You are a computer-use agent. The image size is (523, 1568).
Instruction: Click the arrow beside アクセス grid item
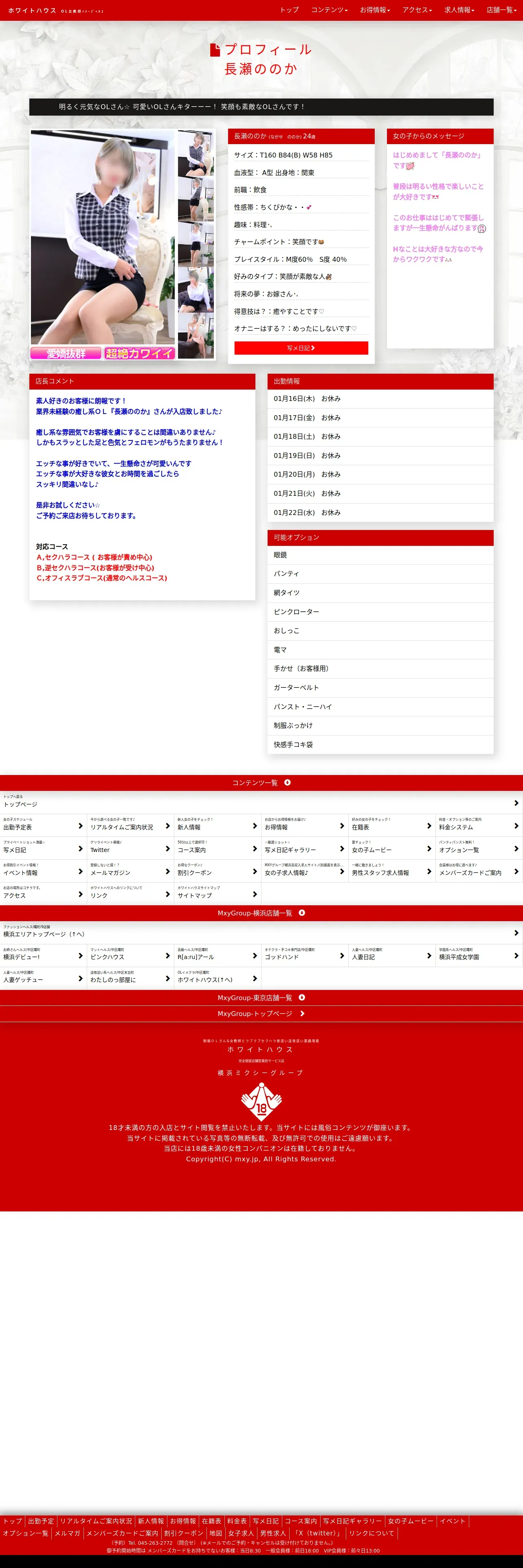[80, 894]
